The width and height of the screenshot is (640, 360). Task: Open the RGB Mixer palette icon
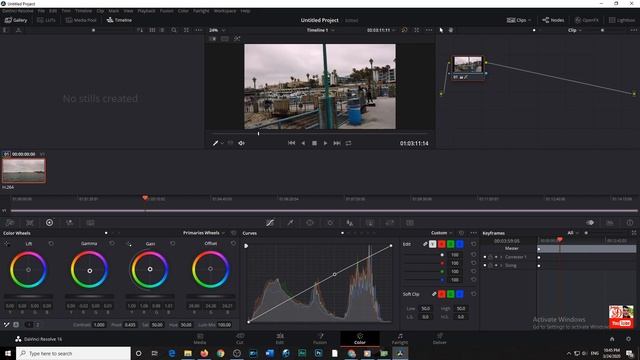(70, 222)
